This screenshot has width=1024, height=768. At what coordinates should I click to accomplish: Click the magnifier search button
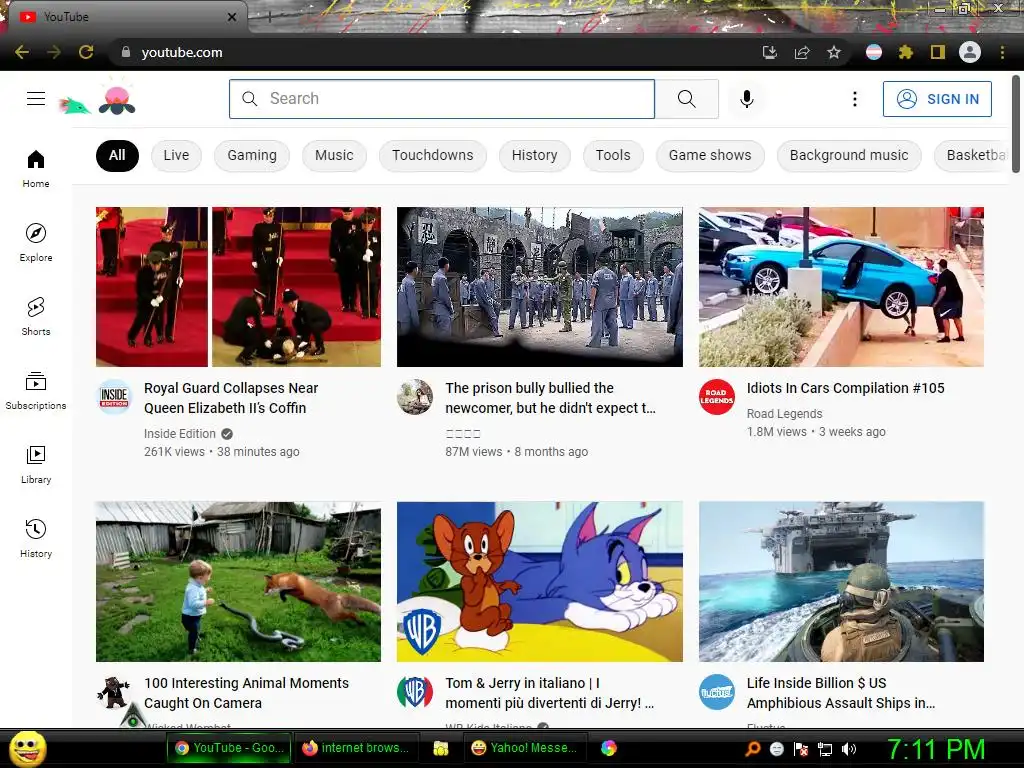[x=686, y=99]
